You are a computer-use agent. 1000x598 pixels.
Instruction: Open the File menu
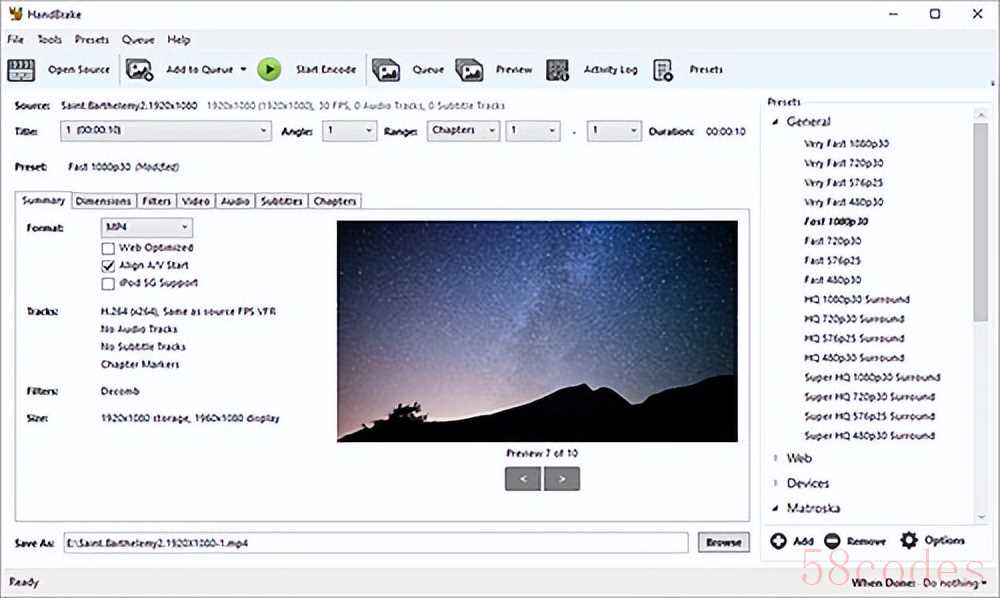(x=15, y=40)
